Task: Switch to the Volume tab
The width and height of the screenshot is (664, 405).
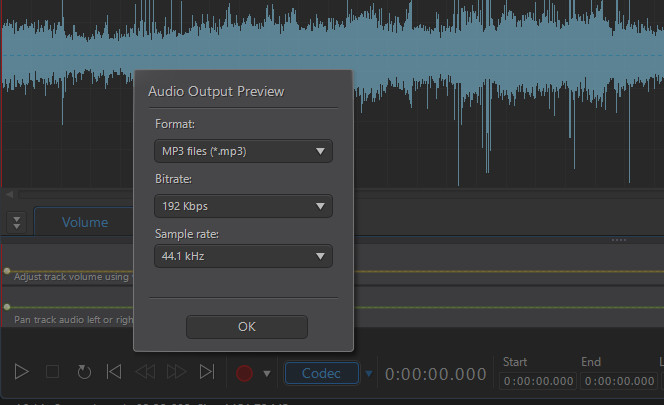Action: pos(85,222)
